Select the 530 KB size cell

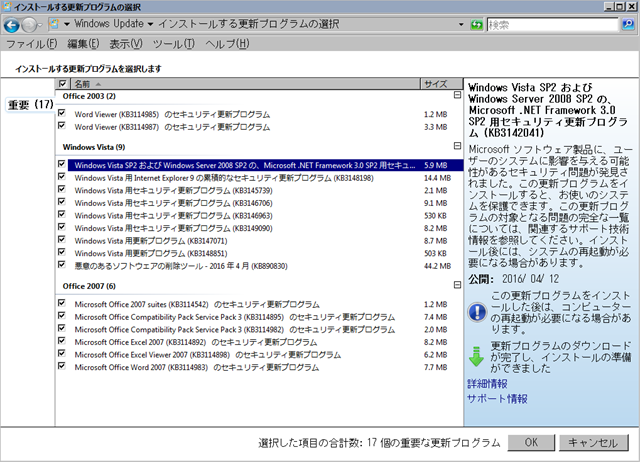[x=435, y=215]
